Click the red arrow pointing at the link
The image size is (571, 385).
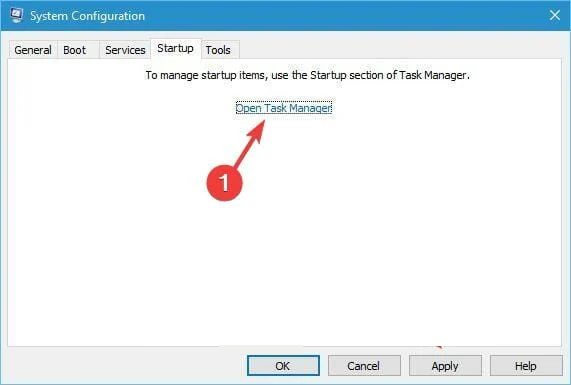(x=250, y=144)
